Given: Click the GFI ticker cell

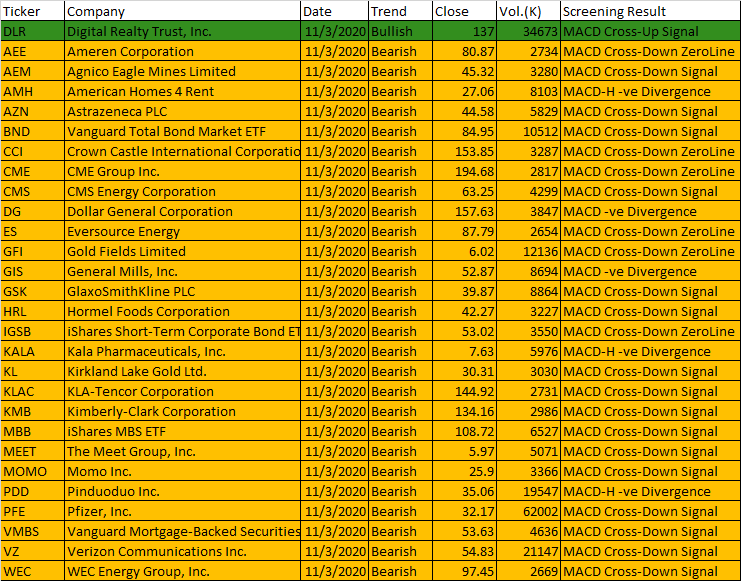Looking at the screenshot, I should tap(32, 251).
